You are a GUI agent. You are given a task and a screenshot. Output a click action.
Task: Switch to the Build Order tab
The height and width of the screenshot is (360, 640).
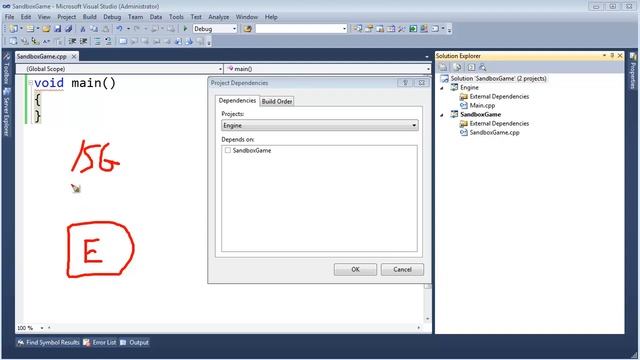point(277,101)
